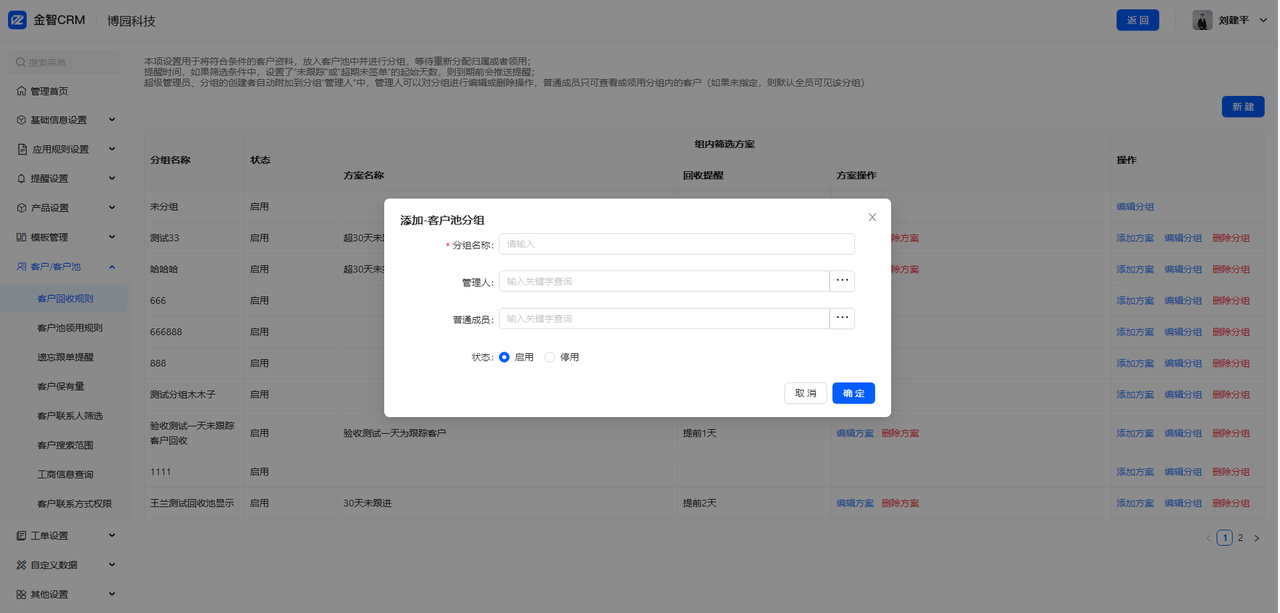Click 编辑方案 in 验收测试 row

tap(855, 434)
